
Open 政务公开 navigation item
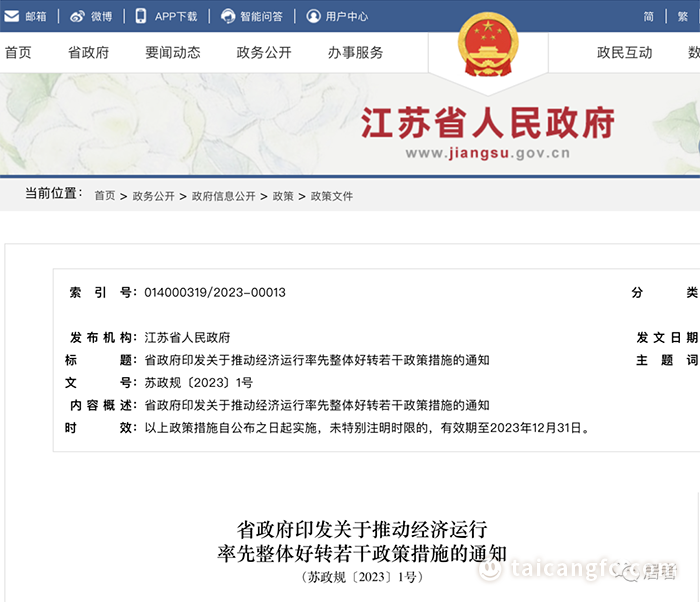264,53
